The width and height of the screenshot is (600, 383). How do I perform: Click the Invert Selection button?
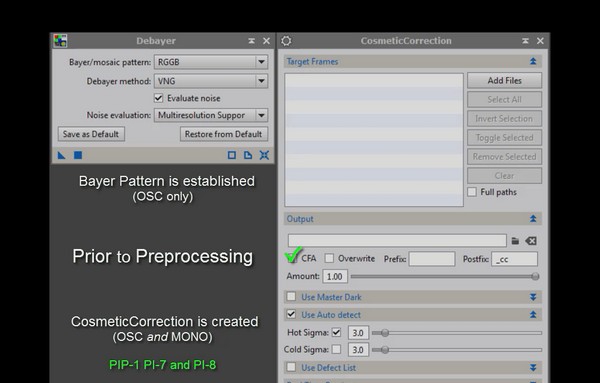click(504, 119)
